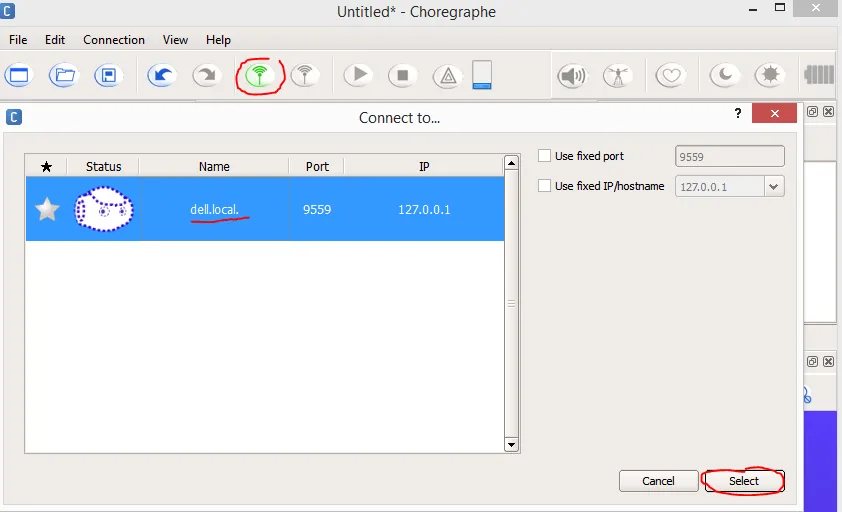This screenshot has height=512, width=842.
Task: Open the Connection menu
Action: (x=114, y=40)
